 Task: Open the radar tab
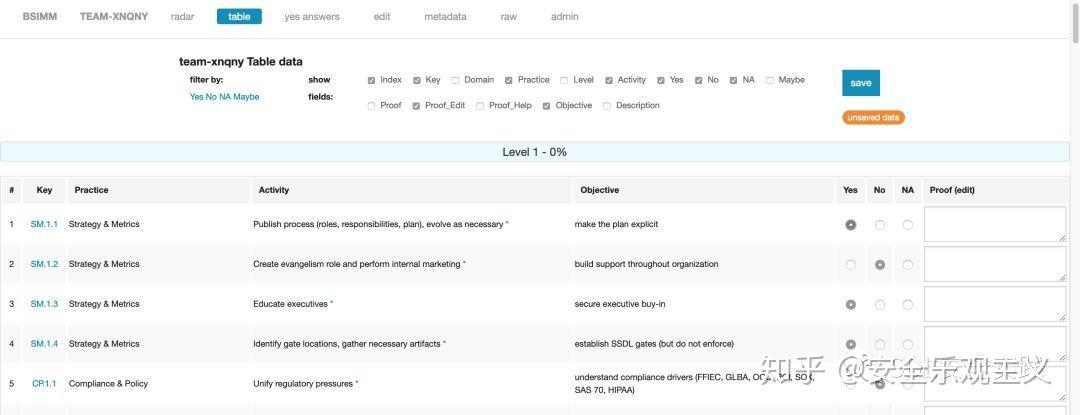coord(182,17)
